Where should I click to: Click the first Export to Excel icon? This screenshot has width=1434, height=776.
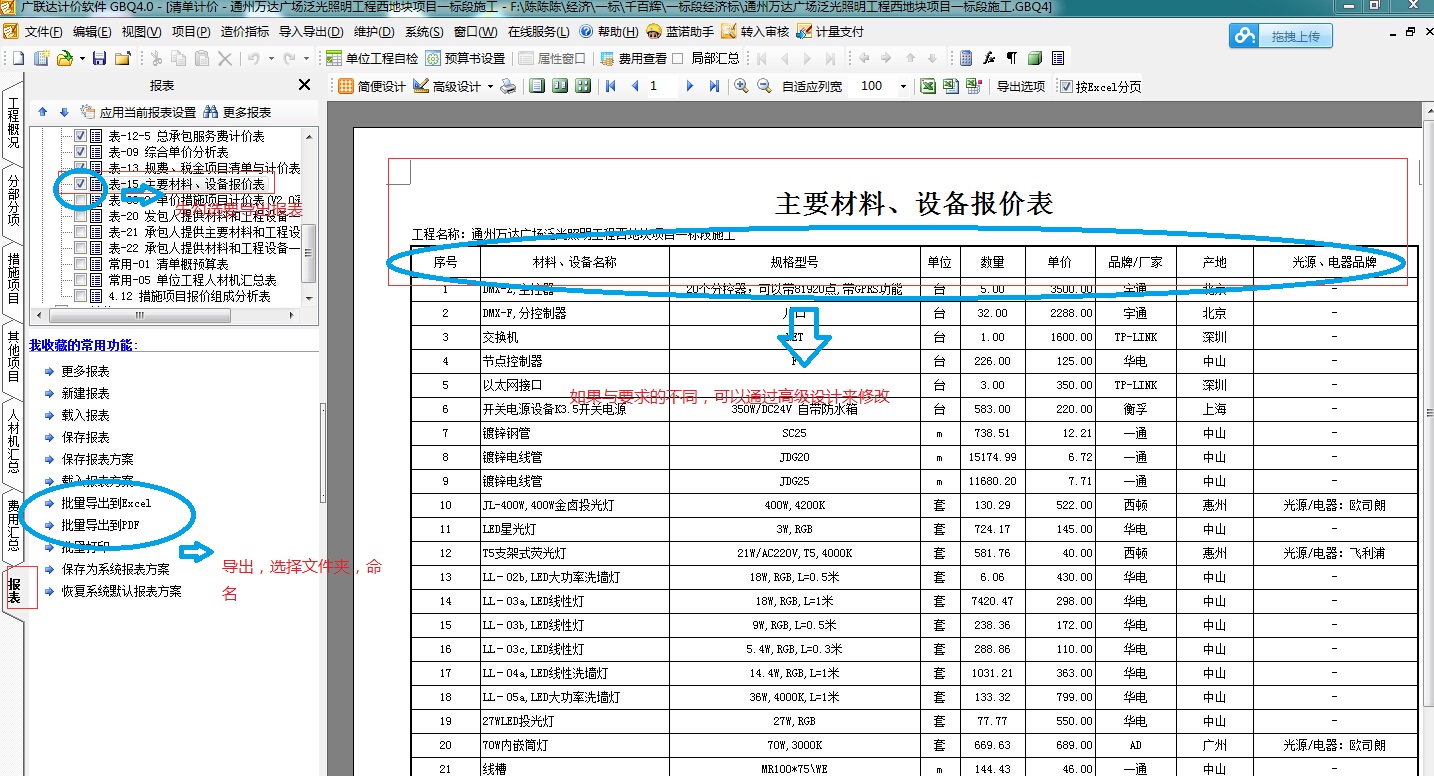click(928, 86)
